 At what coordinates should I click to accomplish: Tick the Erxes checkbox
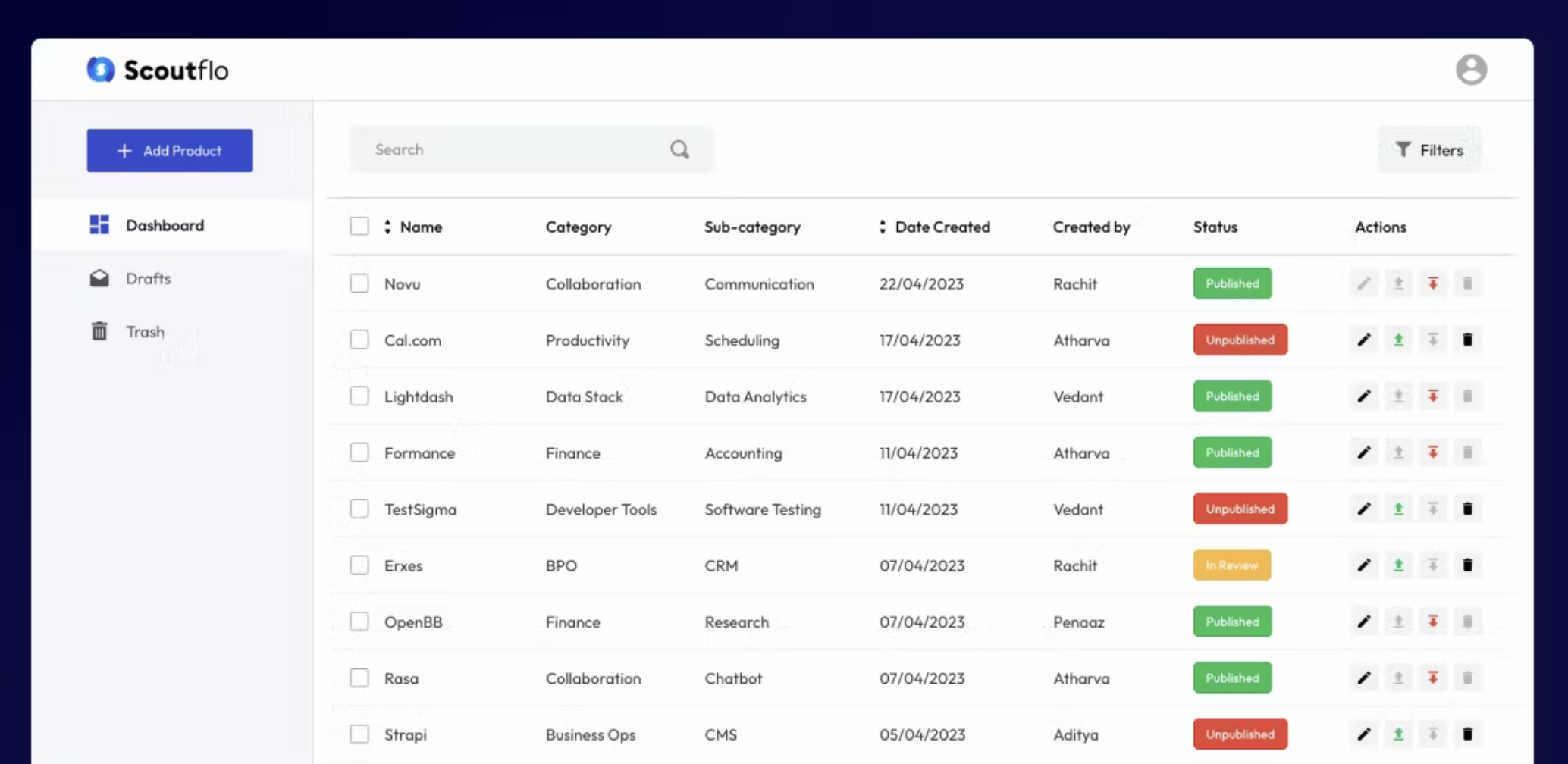click(x=359, y=565)
